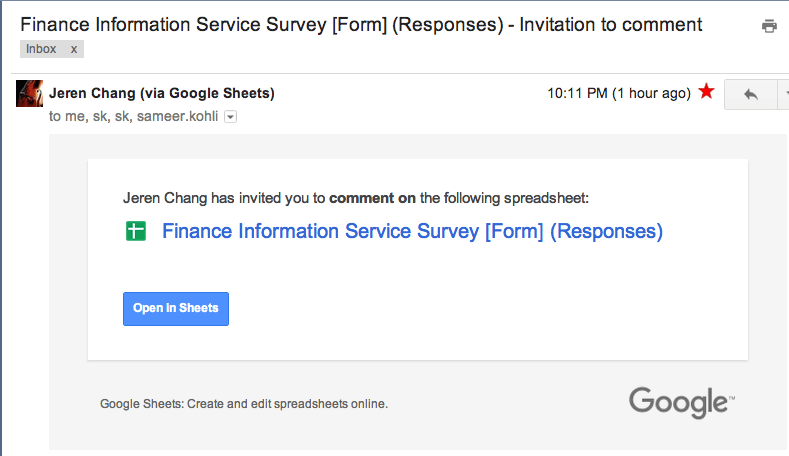The image size is (789, 456).
Task: Click the invitation message sentence
Action: pos(362,198)
